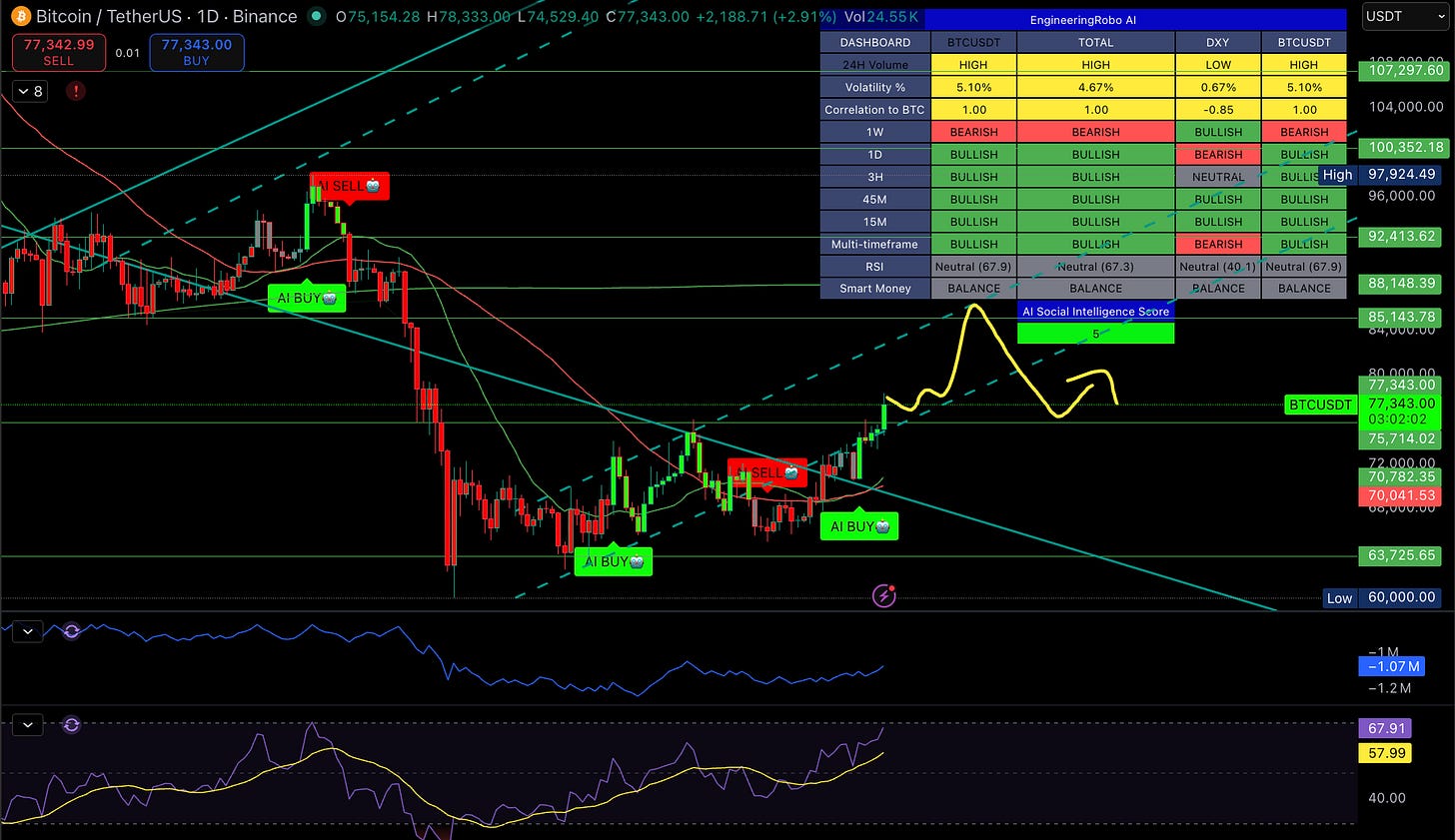This screenshot has width=1455, height=840.
Task: Click the TOTAL column header
Action: point(1096,42)
